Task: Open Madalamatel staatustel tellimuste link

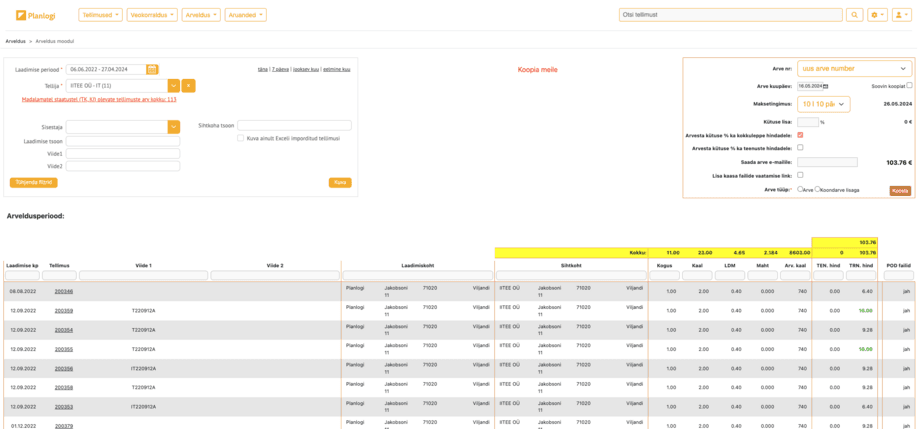Action: [99, 100]
